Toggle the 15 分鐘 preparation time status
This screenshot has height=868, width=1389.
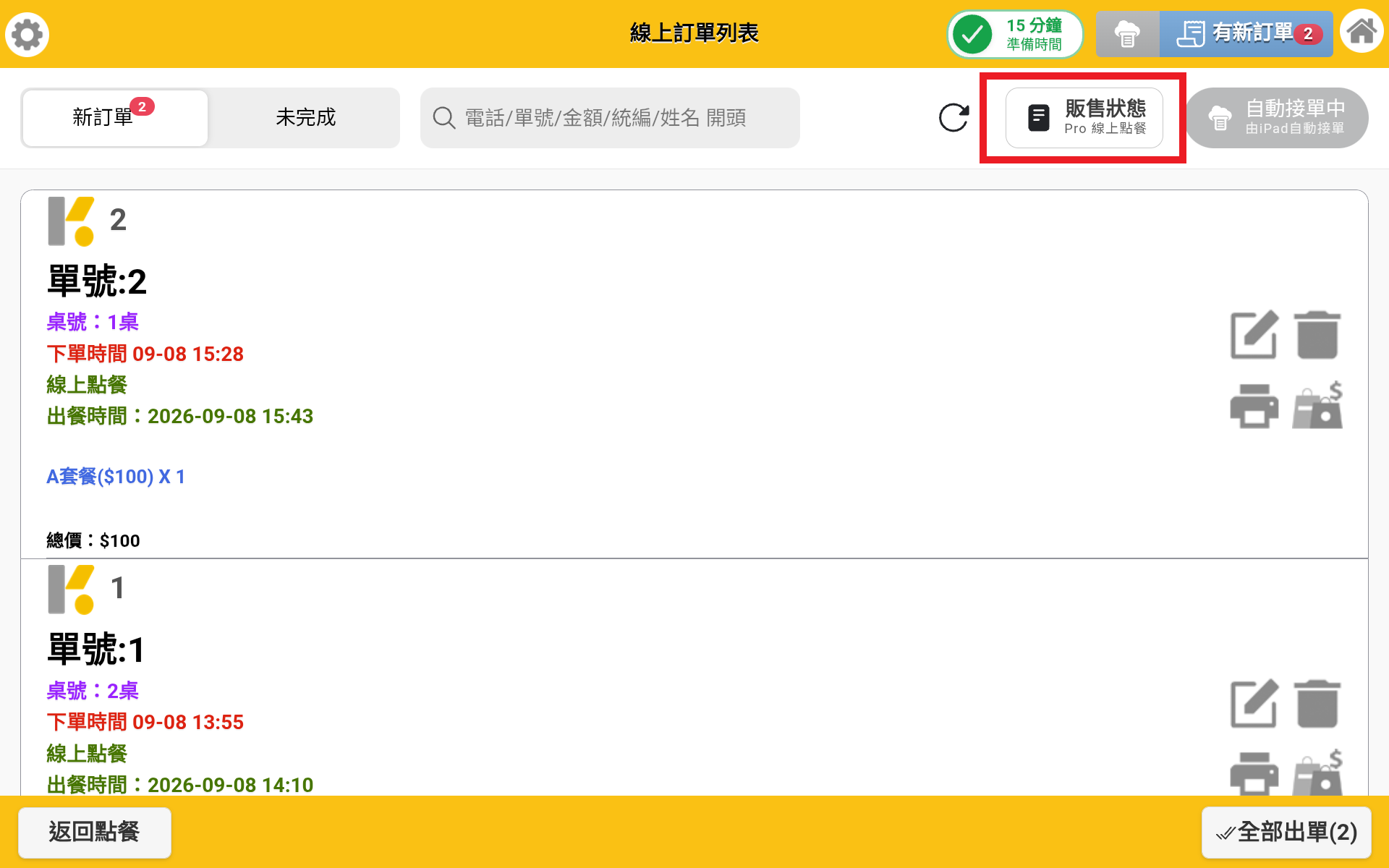[1015, 34]
